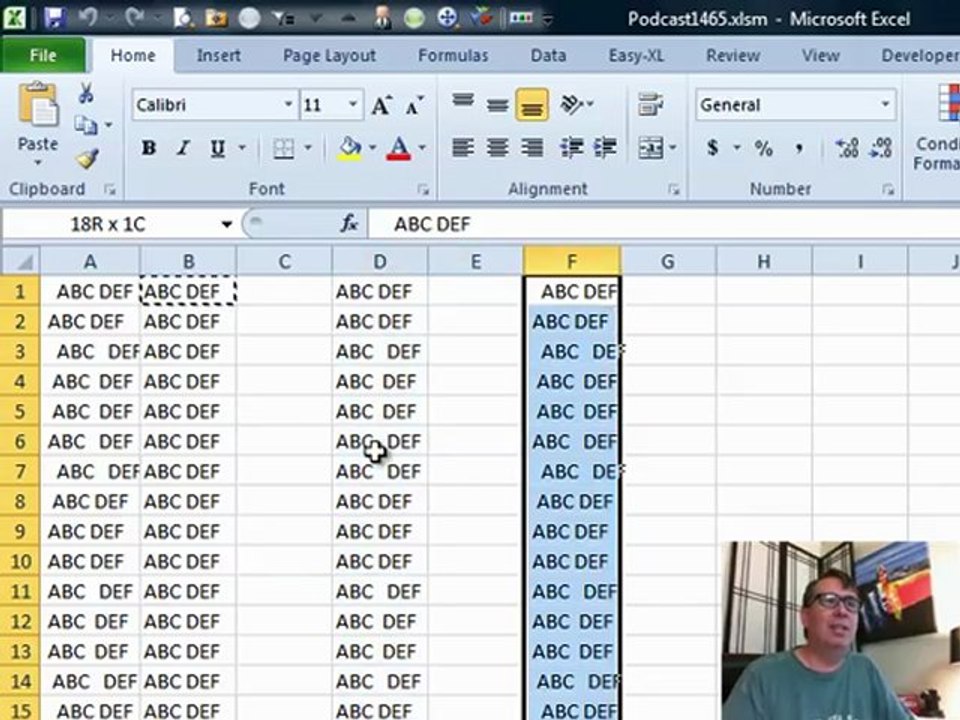Toggle Align Text Right
Screen dimensions: 960x720
(532, 148)
